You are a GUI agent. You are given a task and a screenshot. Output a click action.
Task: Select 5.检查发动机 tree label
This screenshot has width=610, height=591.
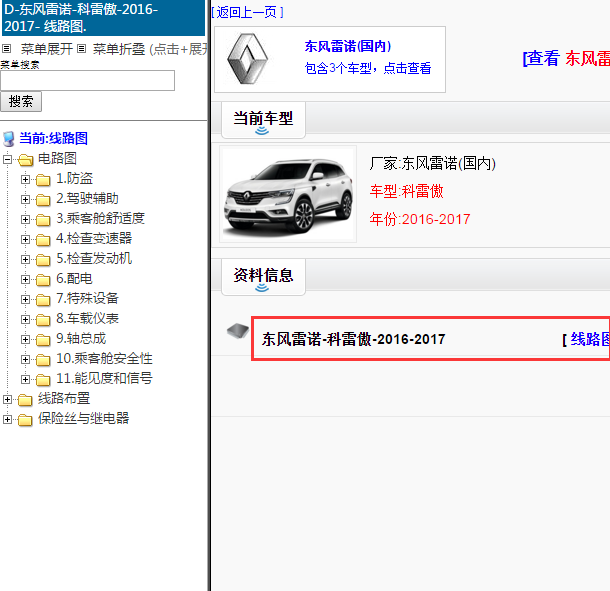(94, 258)
